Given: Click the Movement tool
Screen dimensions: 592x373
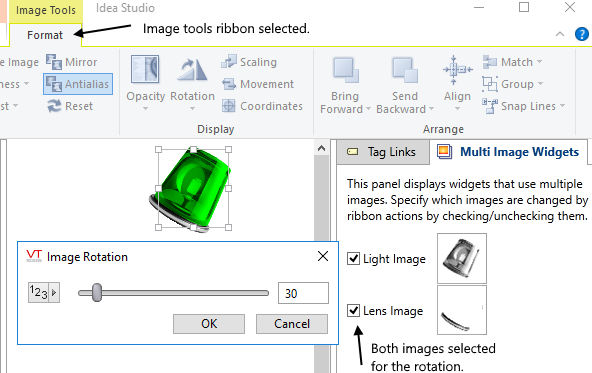Looking at the screenshot, I should click(258, 84).
